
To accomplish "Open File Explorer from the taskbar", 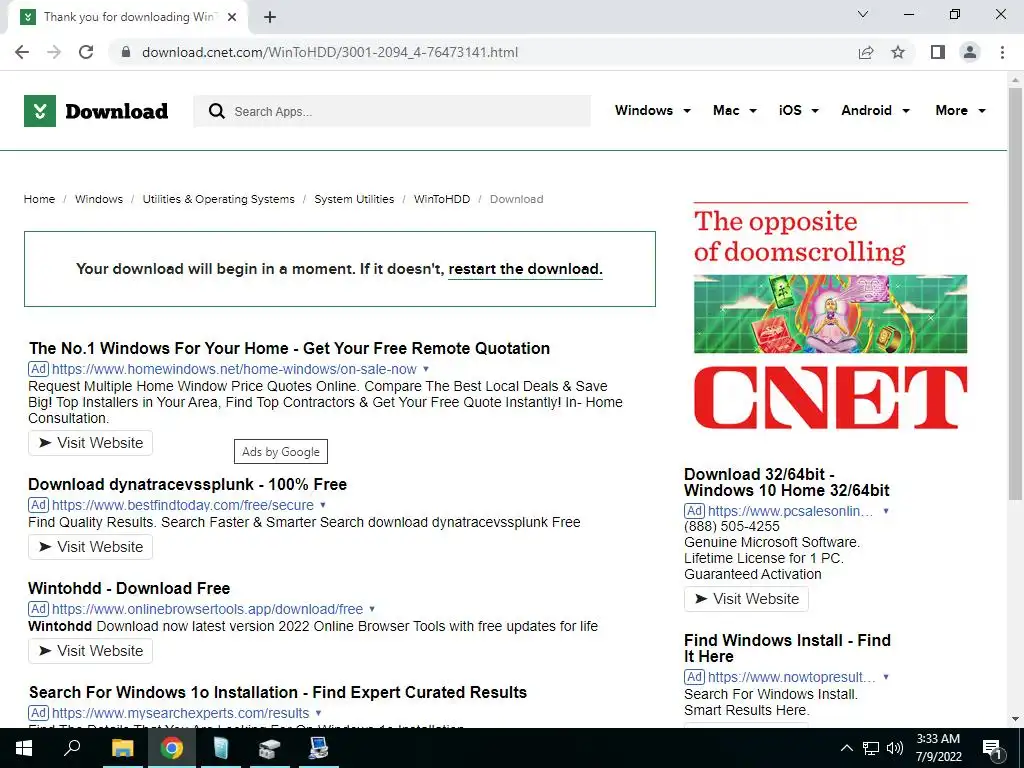I will coord(122,748).
